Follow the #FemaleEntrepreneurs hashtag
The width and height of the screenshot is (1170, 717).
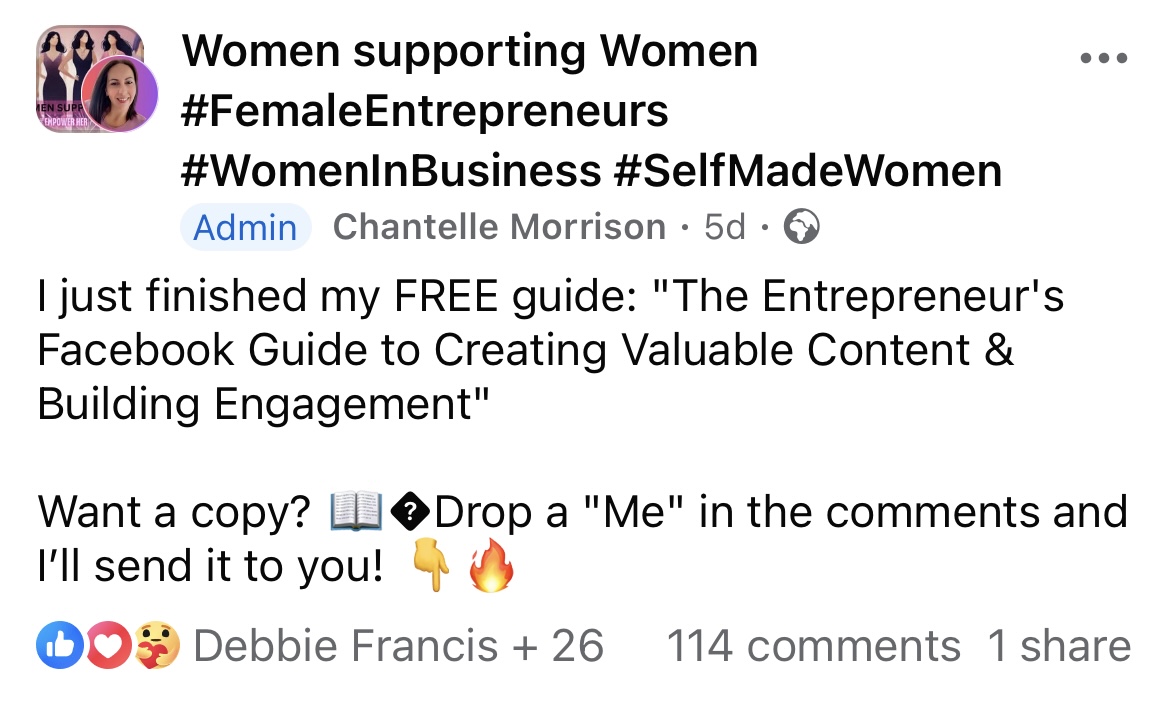click(425, 111)
